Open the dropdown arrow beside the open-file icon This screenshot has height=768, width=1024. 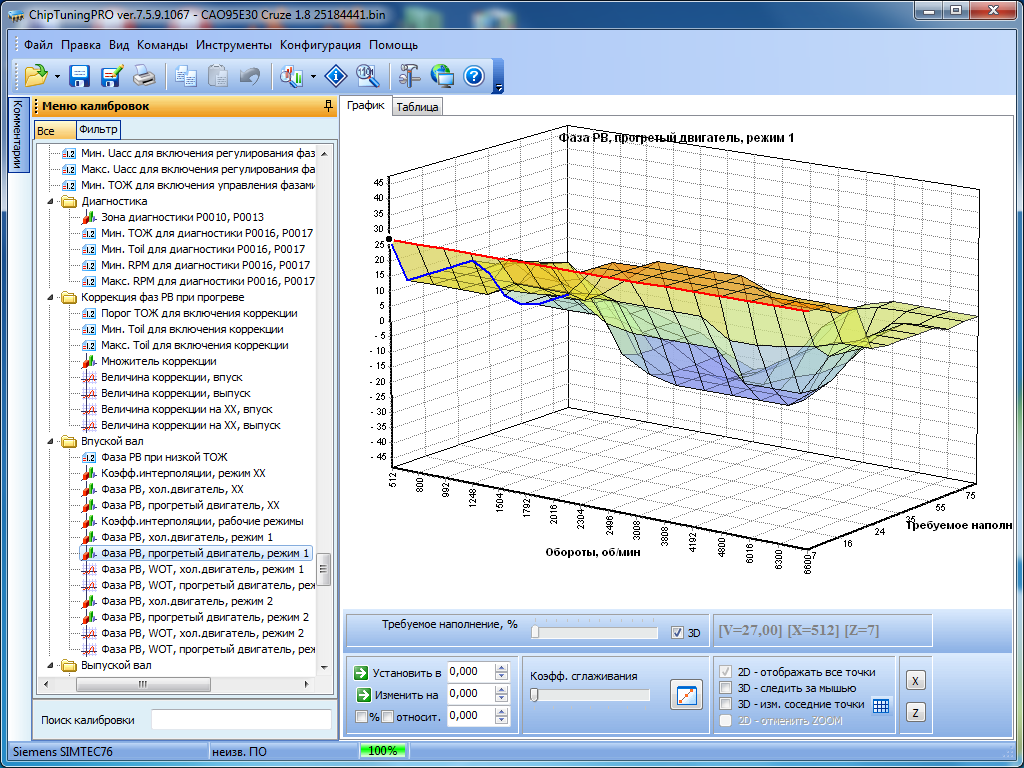pyautogui.click(x=57, y=76)
